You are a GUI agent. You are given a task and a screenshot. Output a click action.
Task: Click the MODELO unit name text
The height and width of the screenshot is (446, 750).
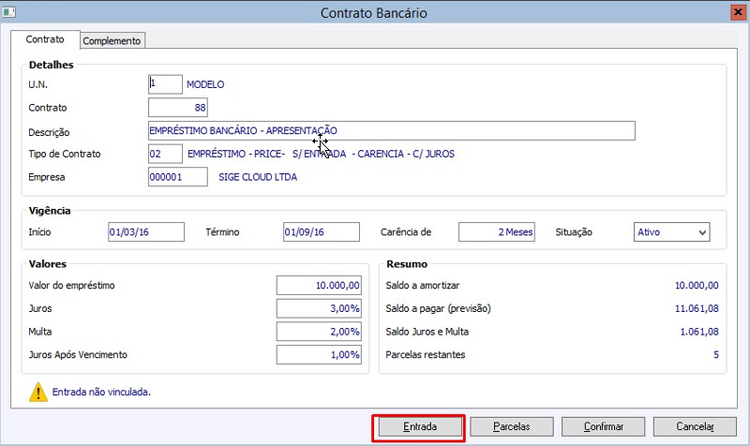205,85
